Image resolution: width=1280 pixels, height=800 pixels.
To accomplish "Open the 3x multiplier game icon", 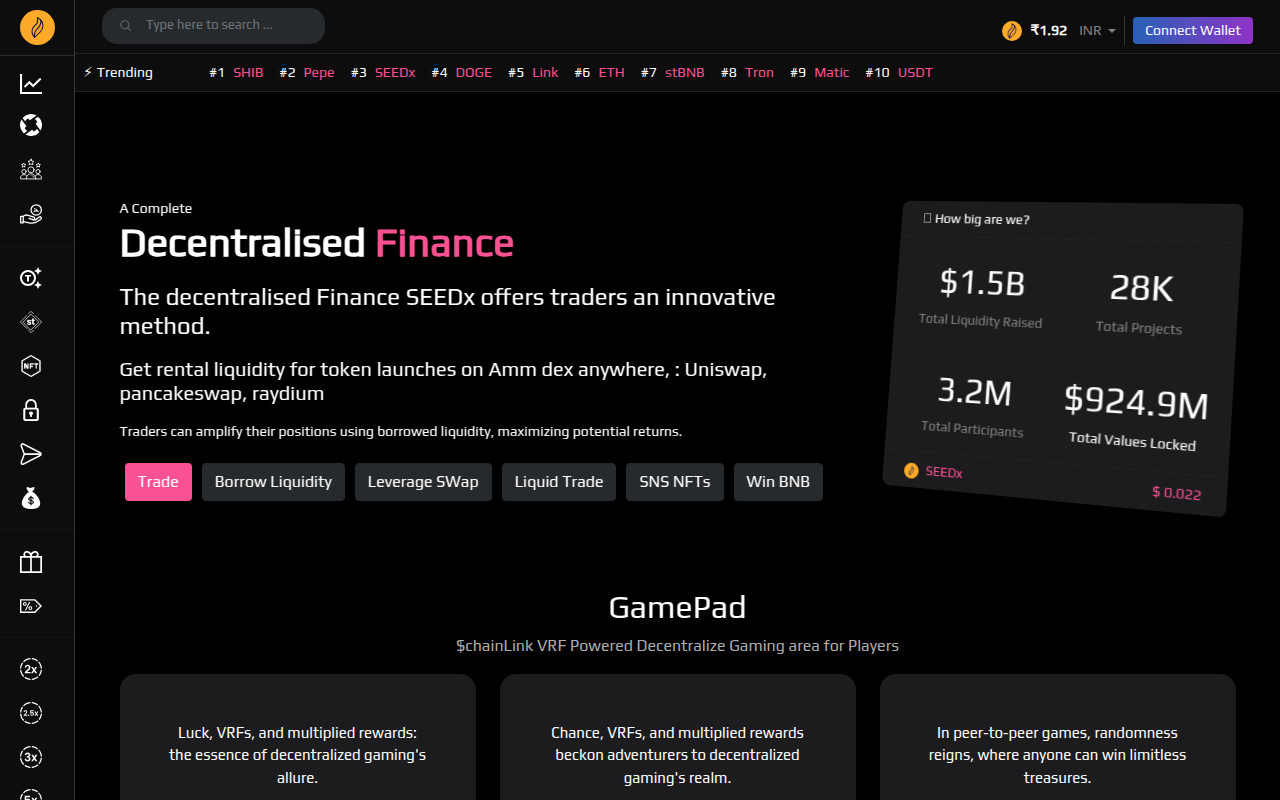I will 31,757.
